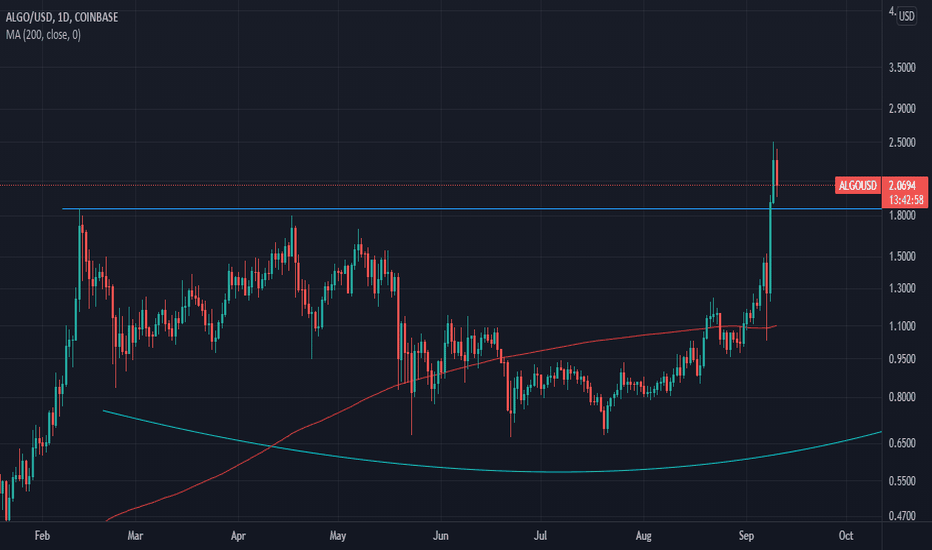Click the 3.5000 price axis label
The height and width of the screenshot is (550, 932).
pyautogui.click(x=902, y=68)
